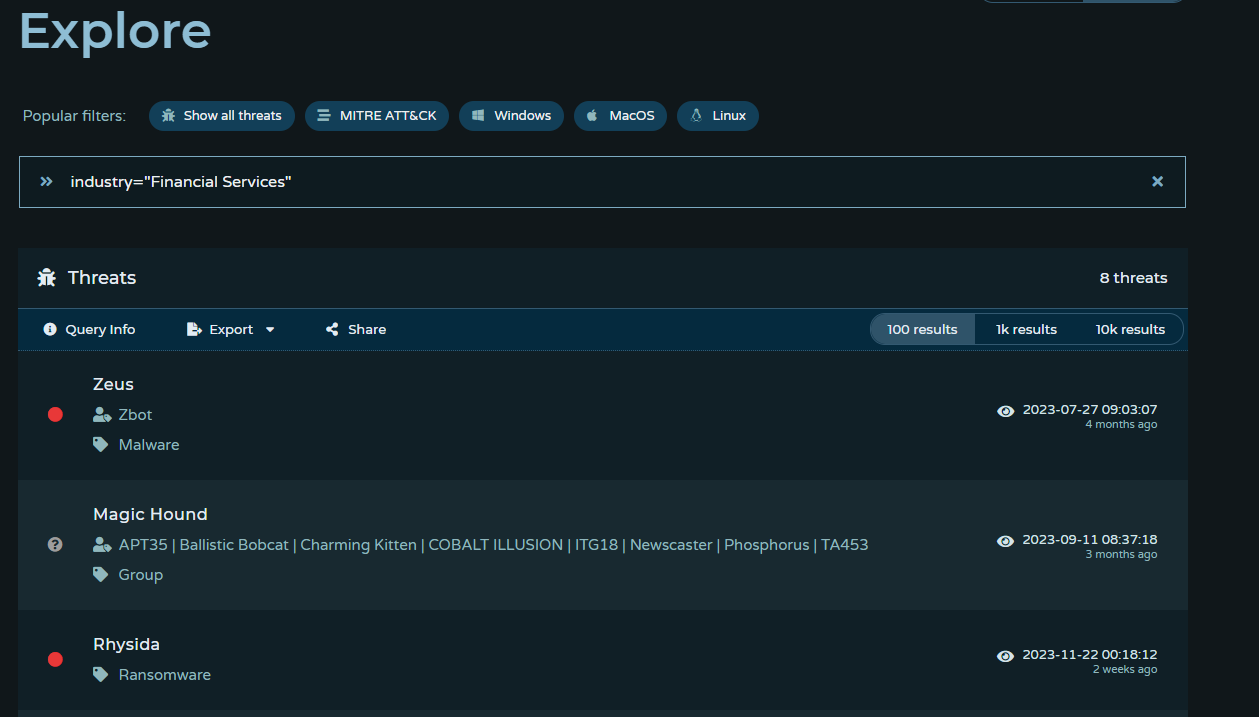The height and width of the screenshot is (717, 1259).
Task: Click the bug icon beside Threats heading
Action: pos(46,278)
